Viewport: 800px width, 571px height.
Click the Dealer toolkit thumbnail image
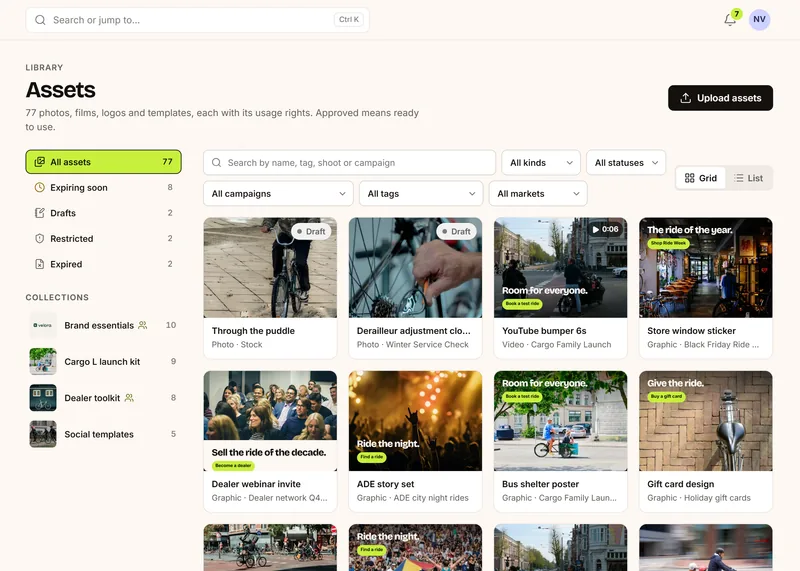(x=43, y=398)
